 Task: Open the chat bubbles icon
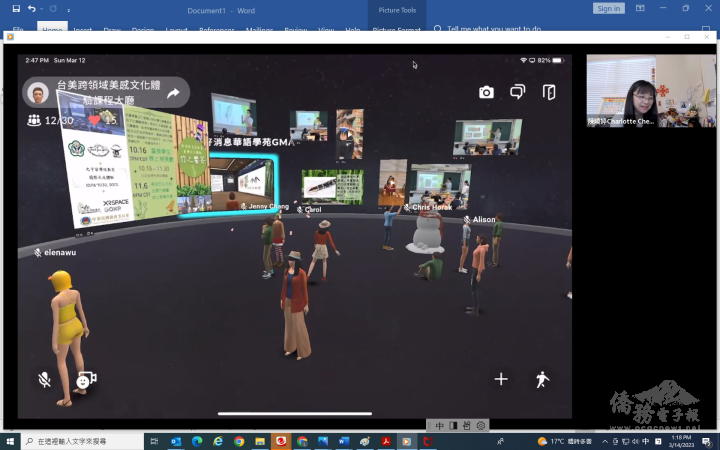pos(517,92)
